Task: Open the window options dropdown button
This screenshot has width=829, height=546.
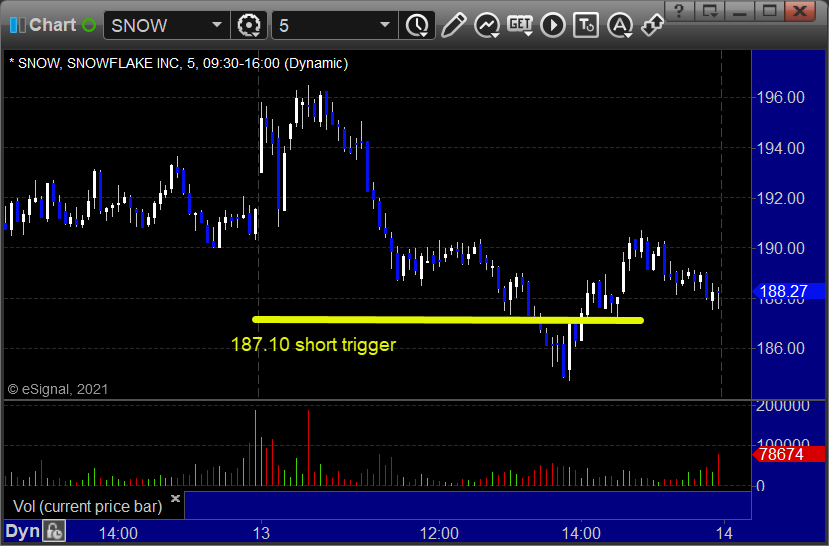Action: coord(710,11)
